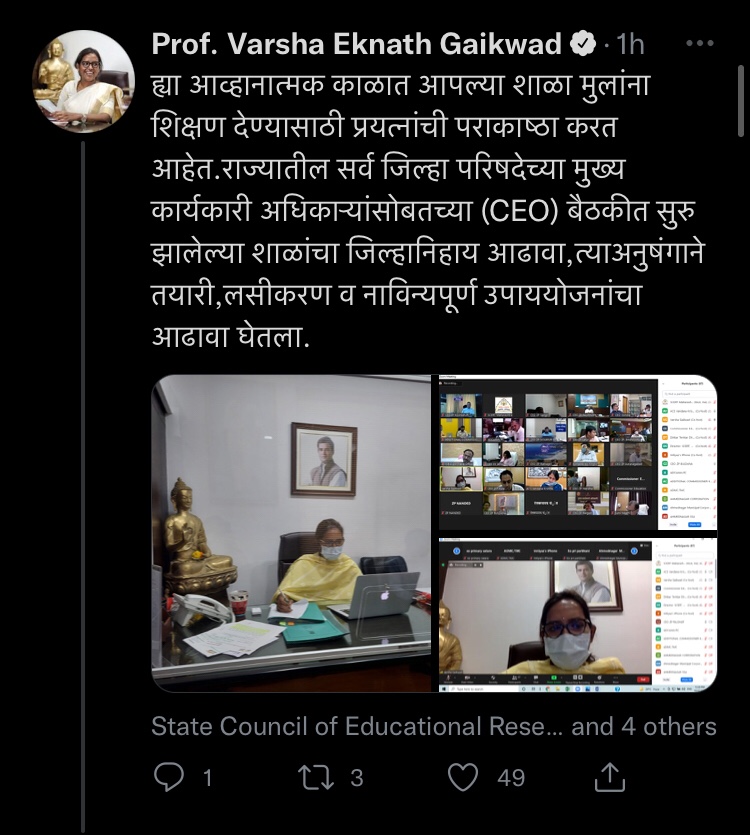Open the Zoom gallery grid screenshot

[x=577, y=452]
